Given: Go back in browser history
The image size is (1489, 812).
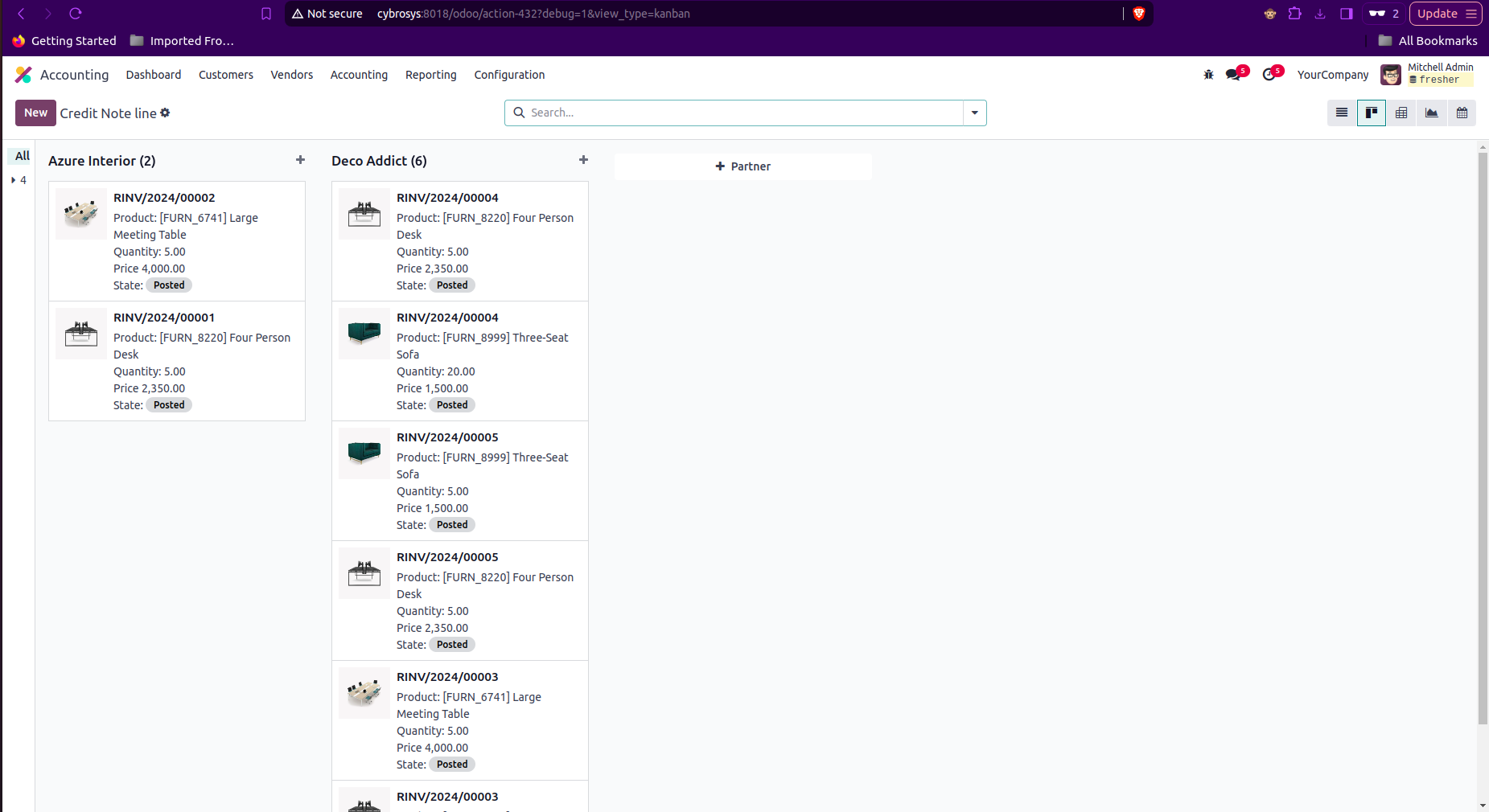Looking at the screenshot, I should pyautogui.click(x=22, y=14).
